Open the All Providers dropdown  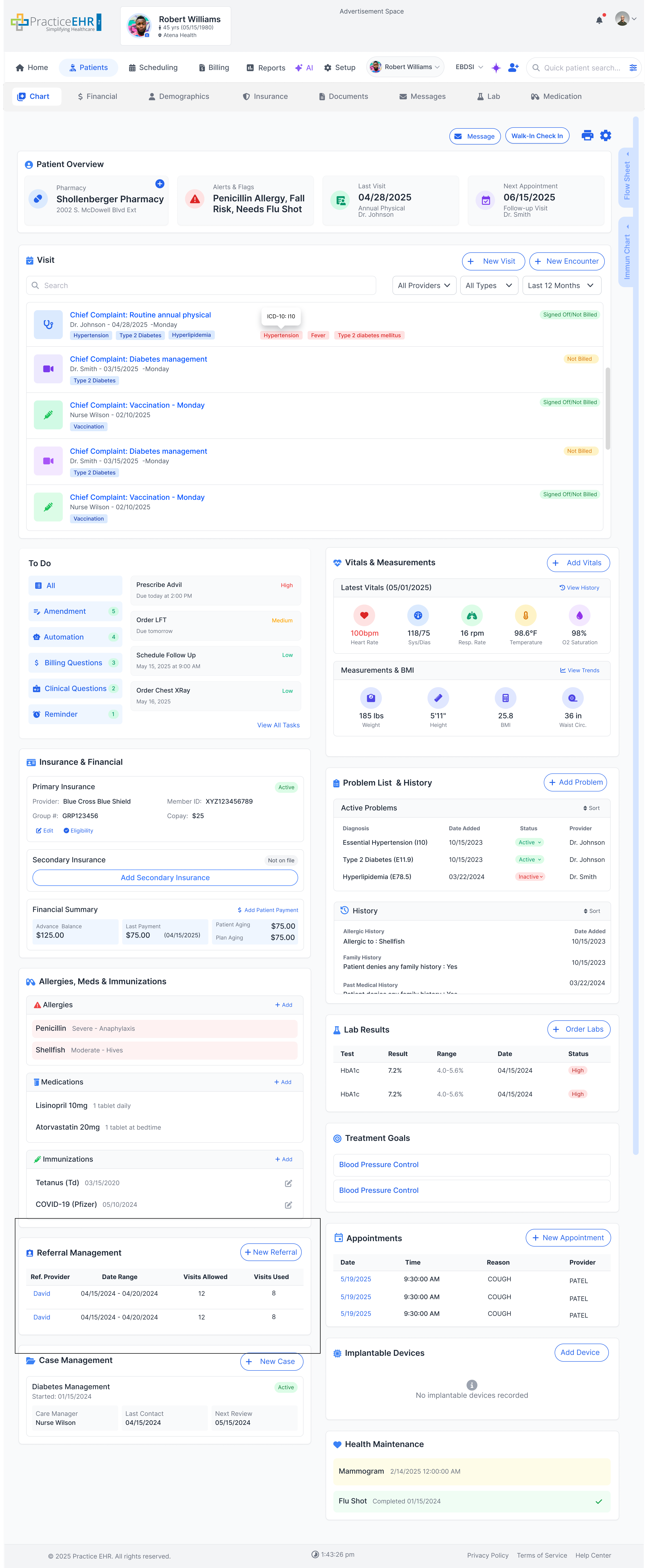[424, 285]
